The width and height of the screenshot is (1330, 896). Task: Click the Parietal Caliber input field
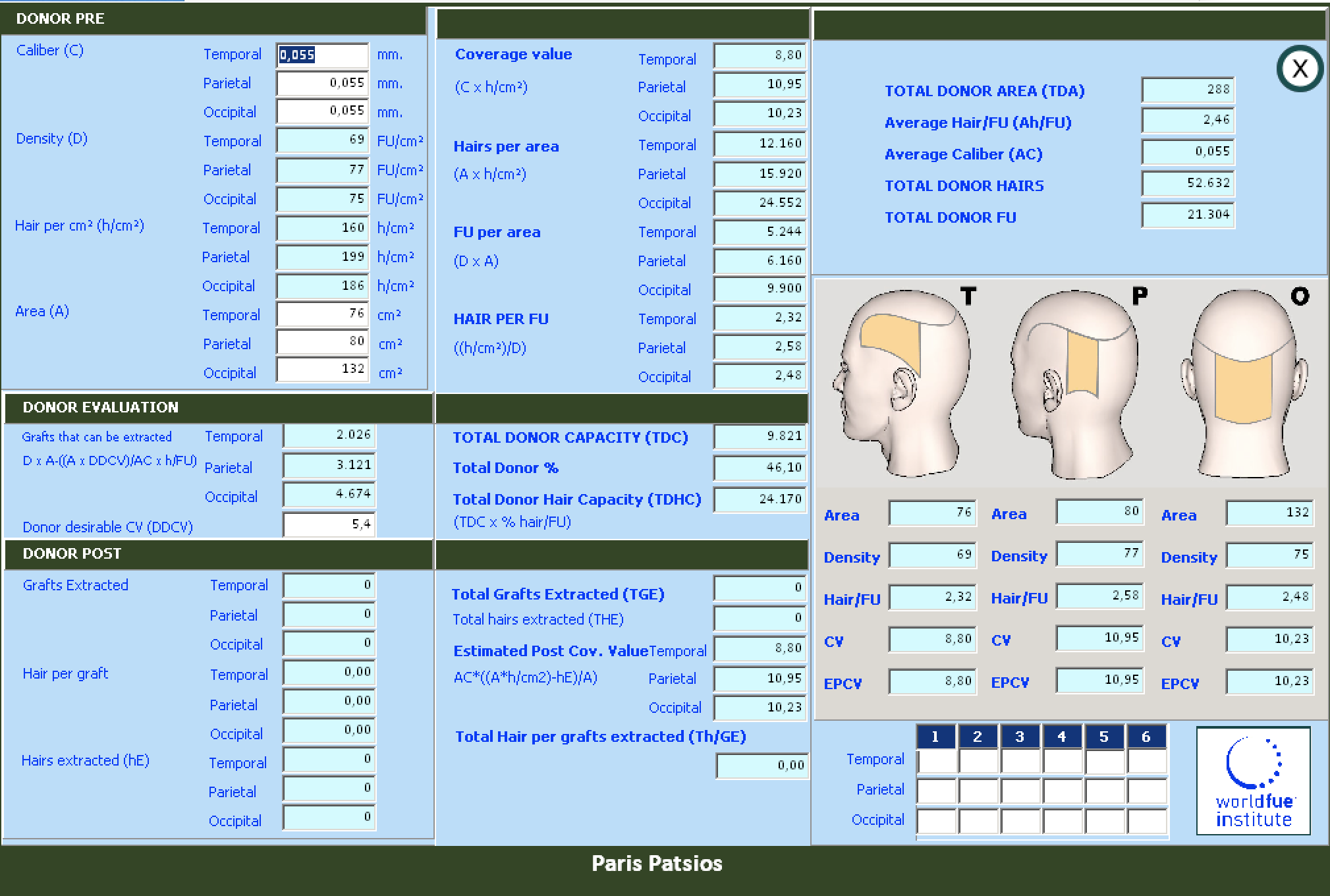(322, 84)
